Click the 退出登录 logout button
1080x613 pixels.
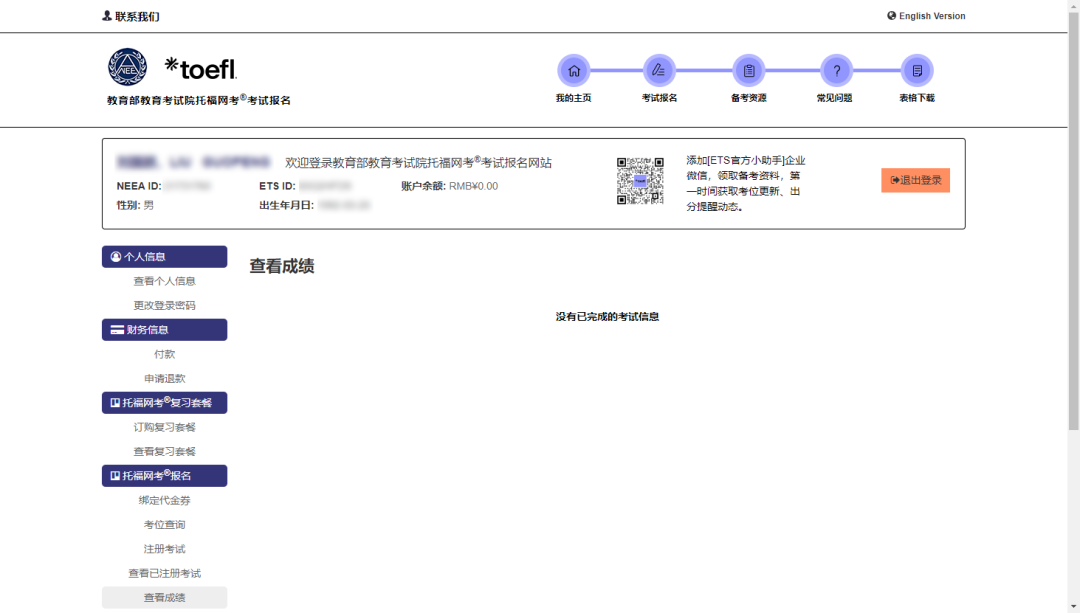click(916, 180)
